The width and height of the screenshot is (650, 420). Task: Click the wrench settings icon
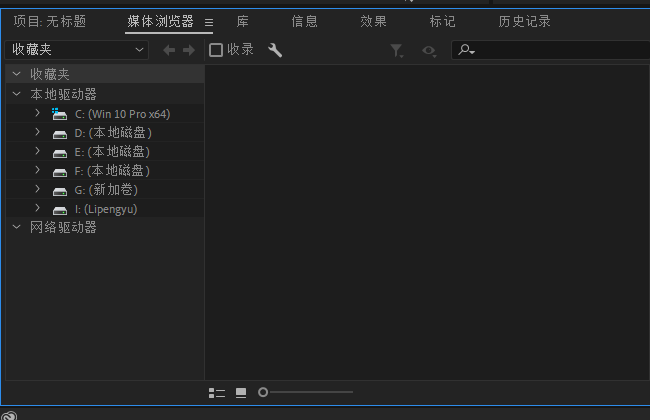[x=276, y=50]
